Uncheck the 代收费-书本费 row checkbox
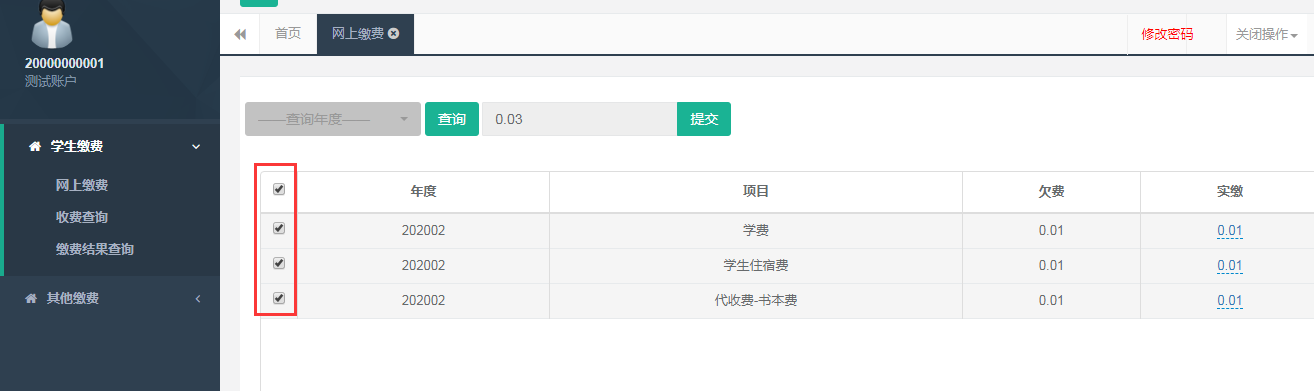 [279, 298]
